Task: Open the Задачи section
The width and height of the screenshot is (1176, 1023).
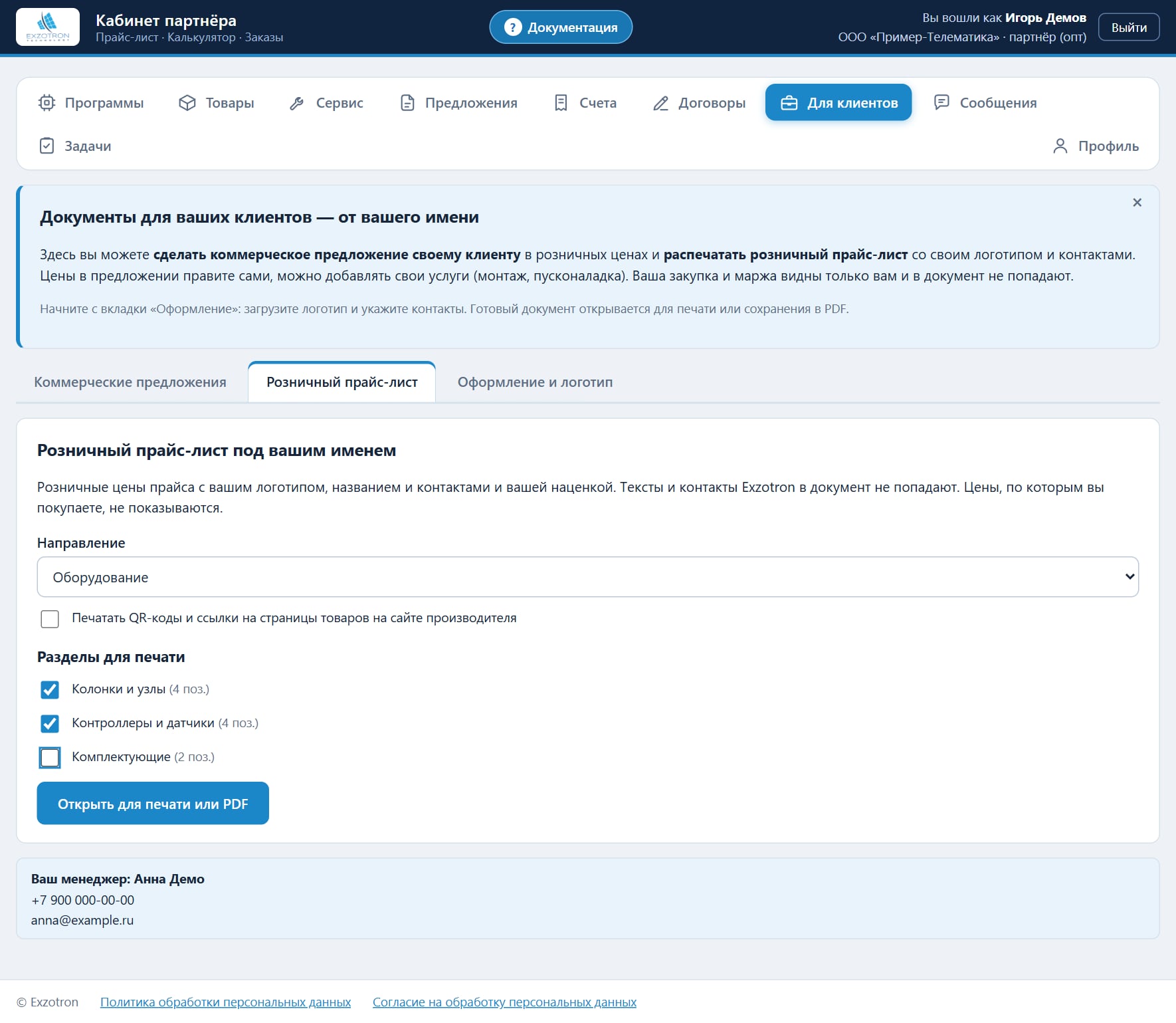Action: pyautogui.click(x=75, y=146)
